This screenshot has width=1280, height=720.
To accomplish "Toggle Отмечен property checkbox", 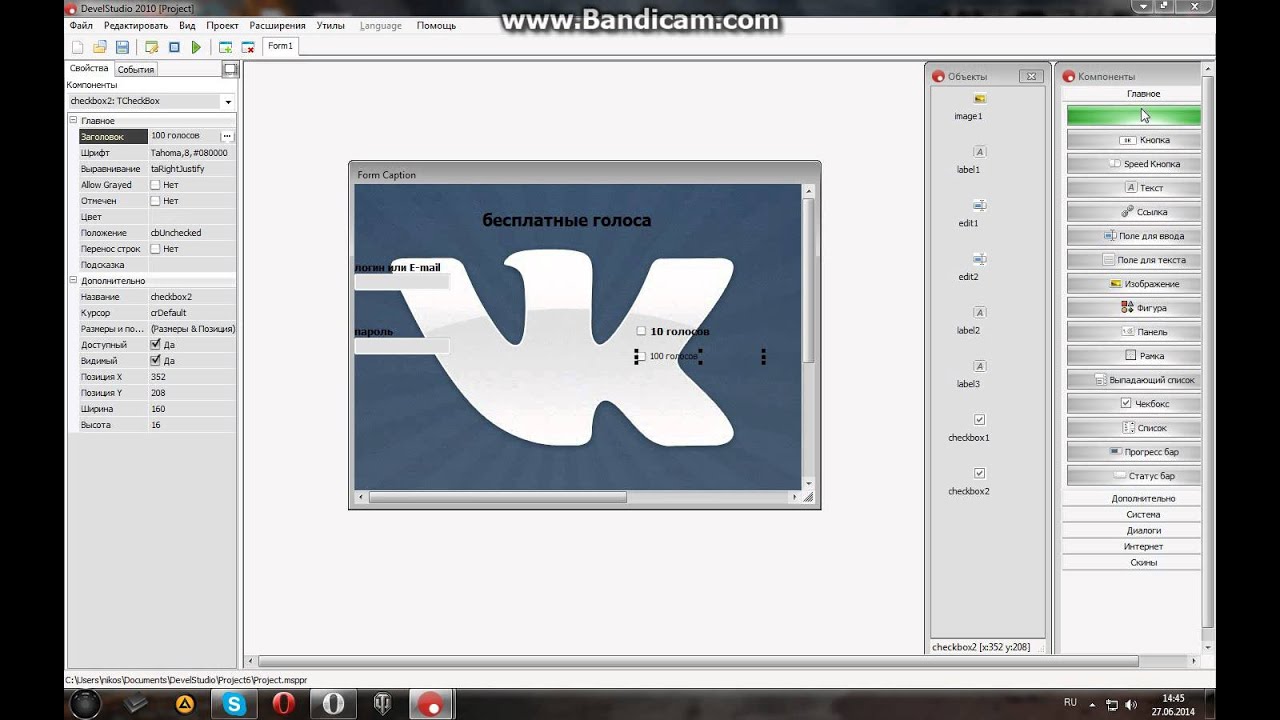I will [155, 201].
